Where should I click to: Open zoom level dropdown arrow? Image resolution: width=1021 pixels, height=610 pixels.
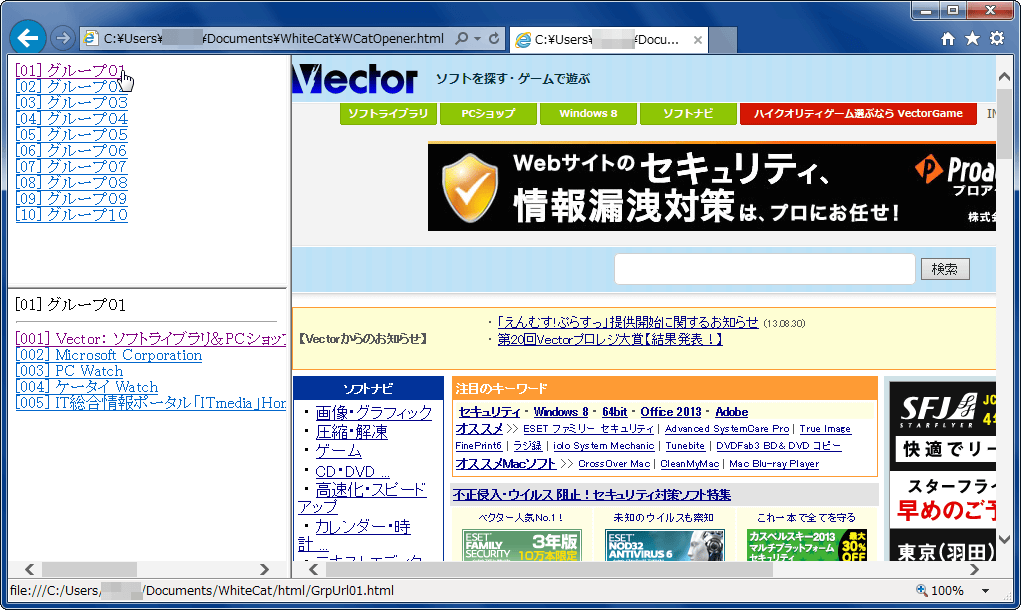click(986, 591)
